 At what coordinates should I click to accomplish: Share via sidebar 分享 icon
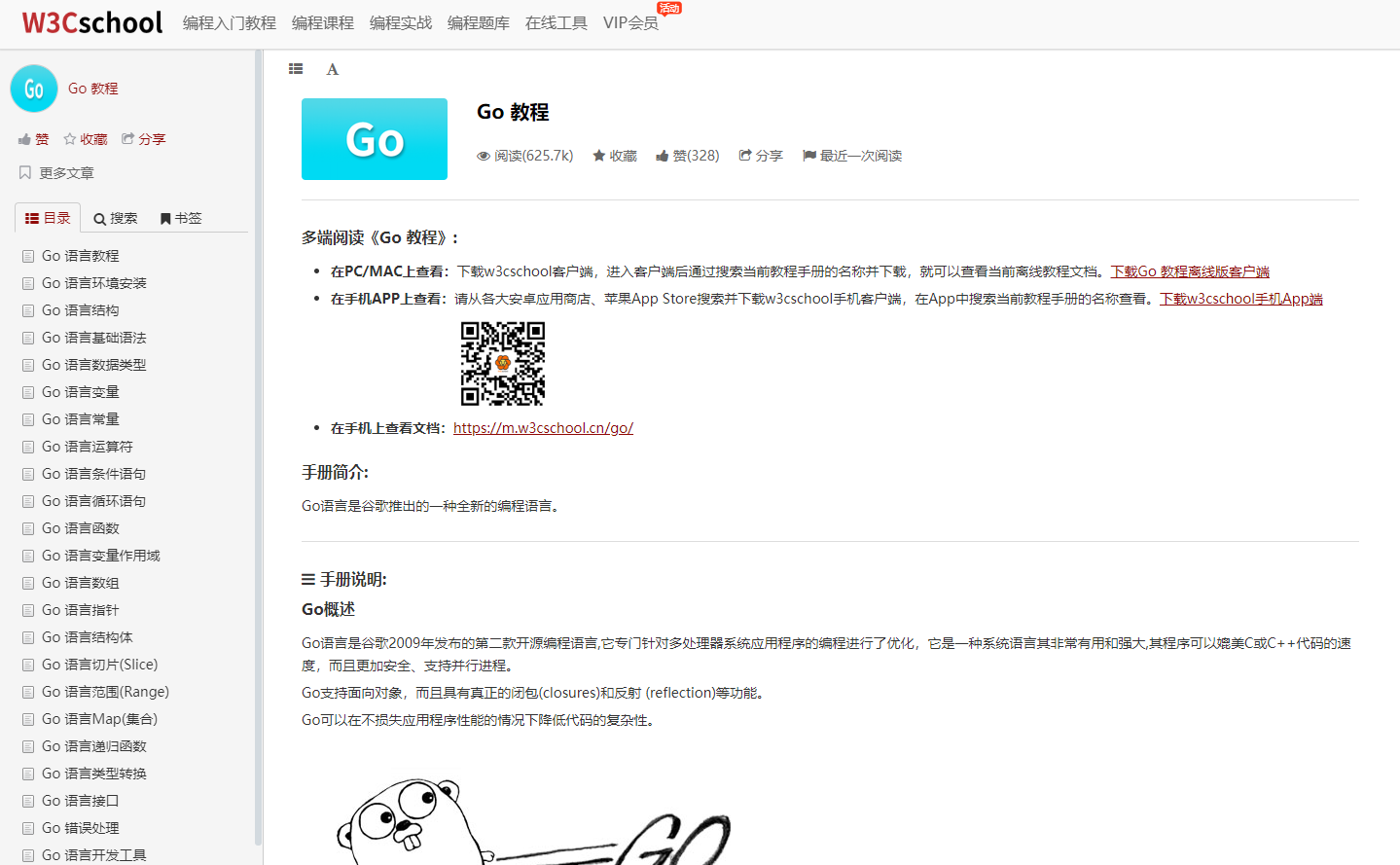[x=143, y=139]
